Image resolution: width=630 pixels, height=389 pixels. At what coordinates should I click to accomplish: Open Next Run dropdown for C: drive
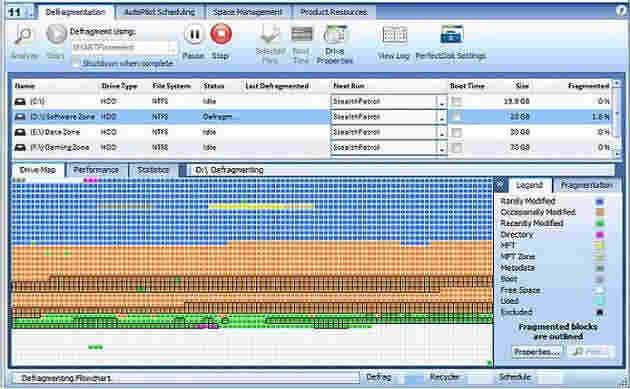tap(442, 102)
